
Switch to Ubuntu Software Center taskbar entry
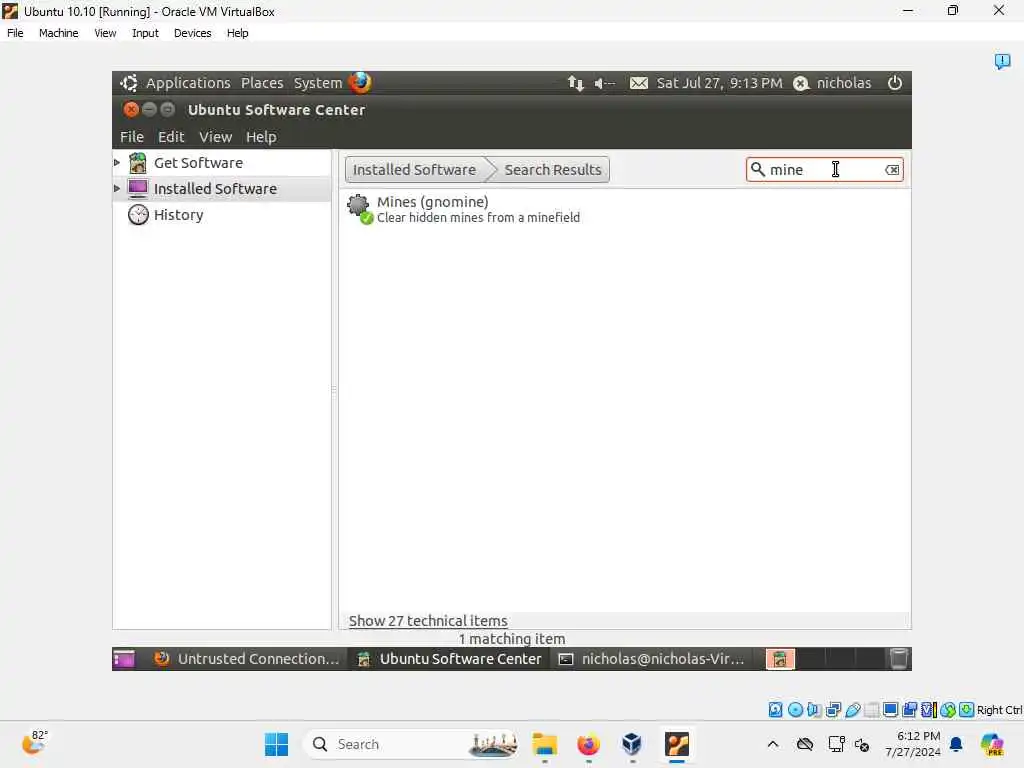point(449,659)
